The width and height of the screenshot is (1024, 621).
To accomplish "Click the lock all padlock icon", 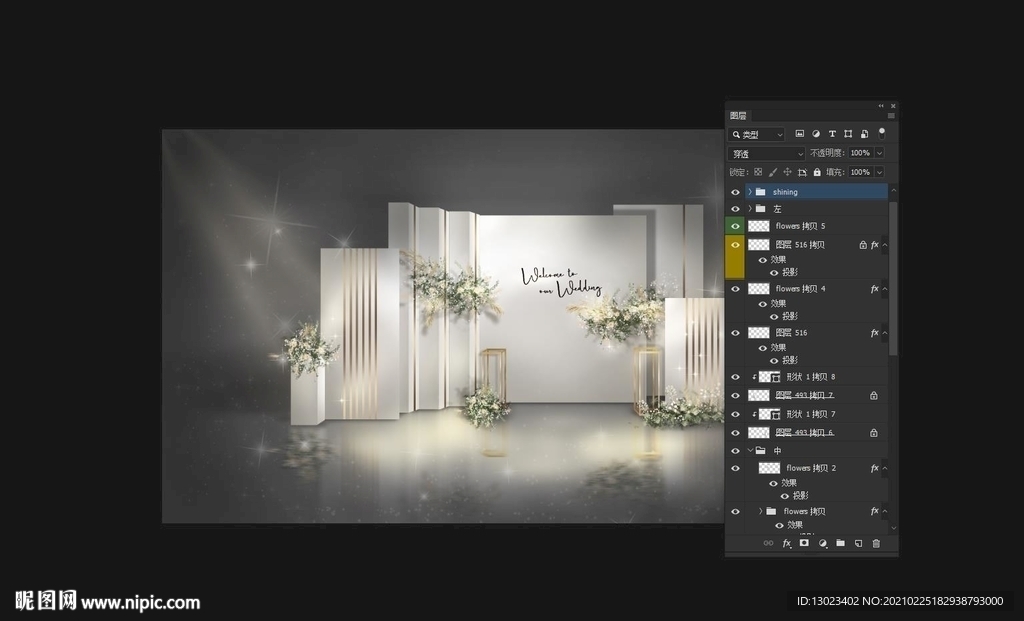I will pos(817,172).
